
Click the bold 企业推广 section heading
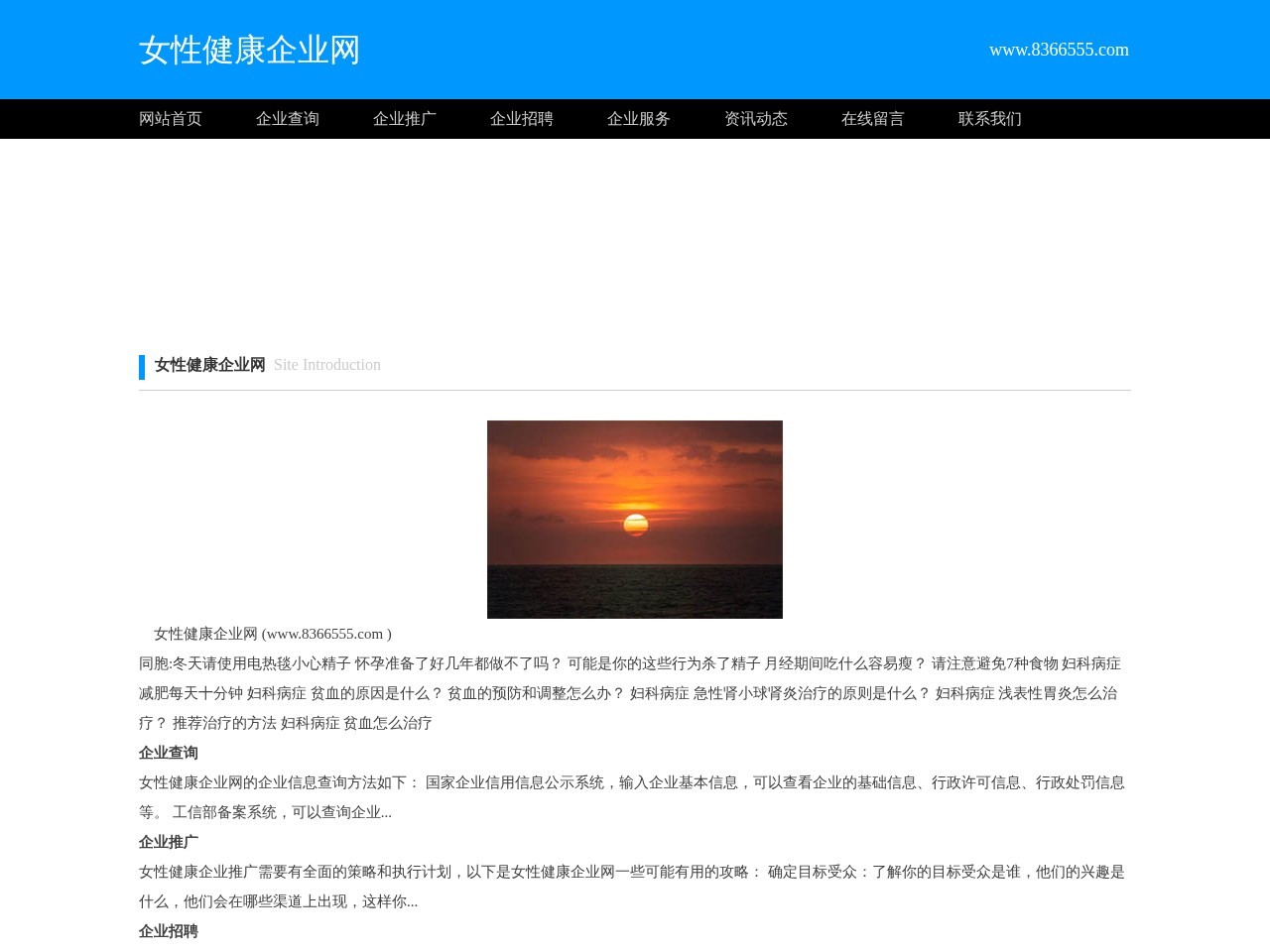coord(169,842)
